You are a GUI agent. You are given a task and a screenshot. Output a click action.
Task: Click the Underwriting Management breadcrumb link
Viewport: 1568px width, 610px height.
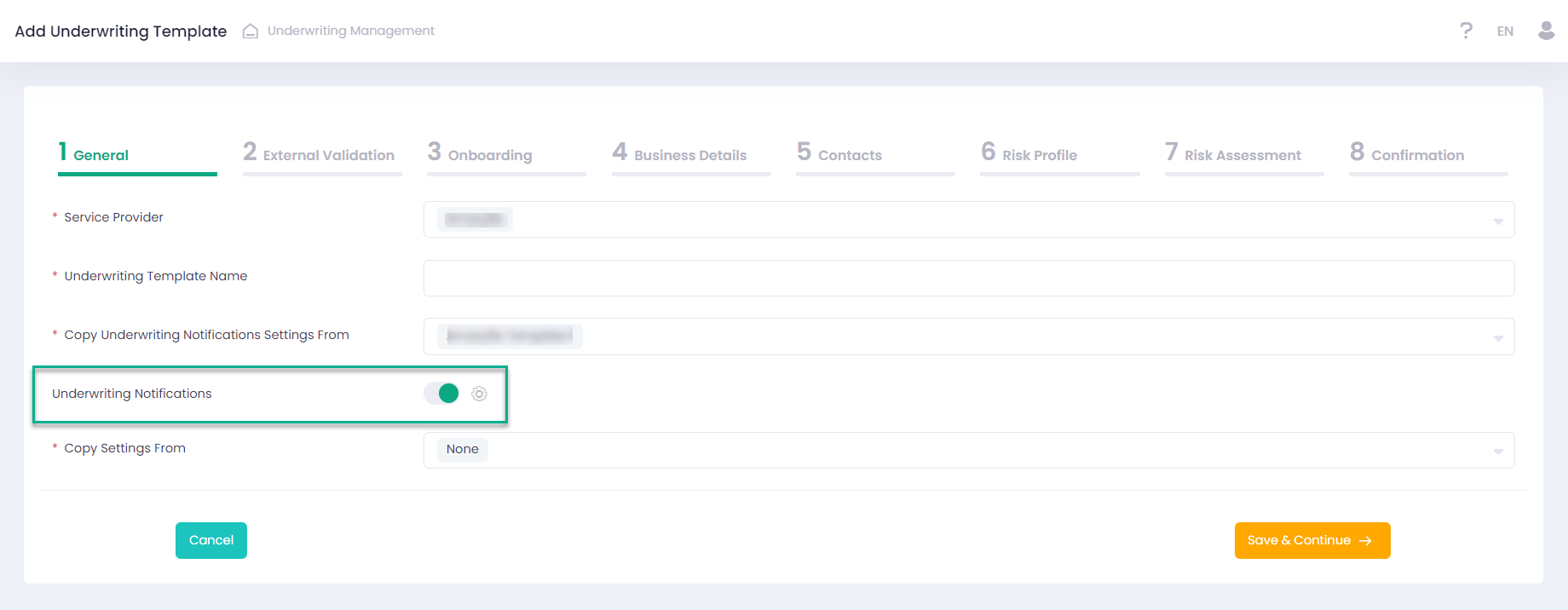[x=350, y=31]
